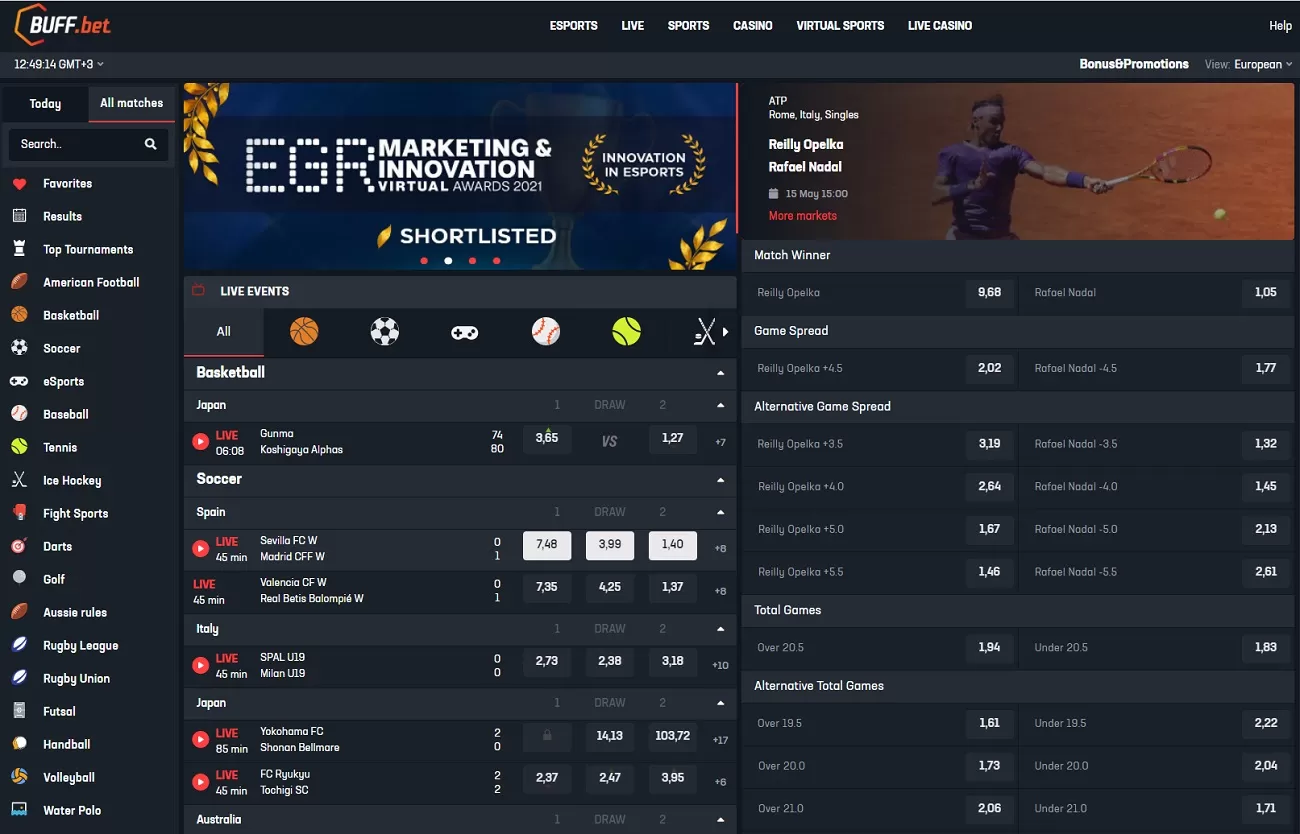
Task: Select eSports gamepad icon in sidebar
Action: (19, 381)
